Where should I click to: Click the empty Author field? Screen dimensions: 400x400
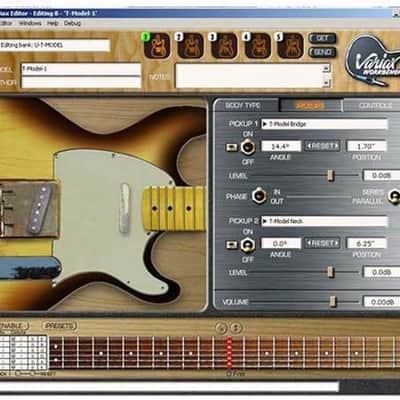pyautogui.click(x=81, y=82)
